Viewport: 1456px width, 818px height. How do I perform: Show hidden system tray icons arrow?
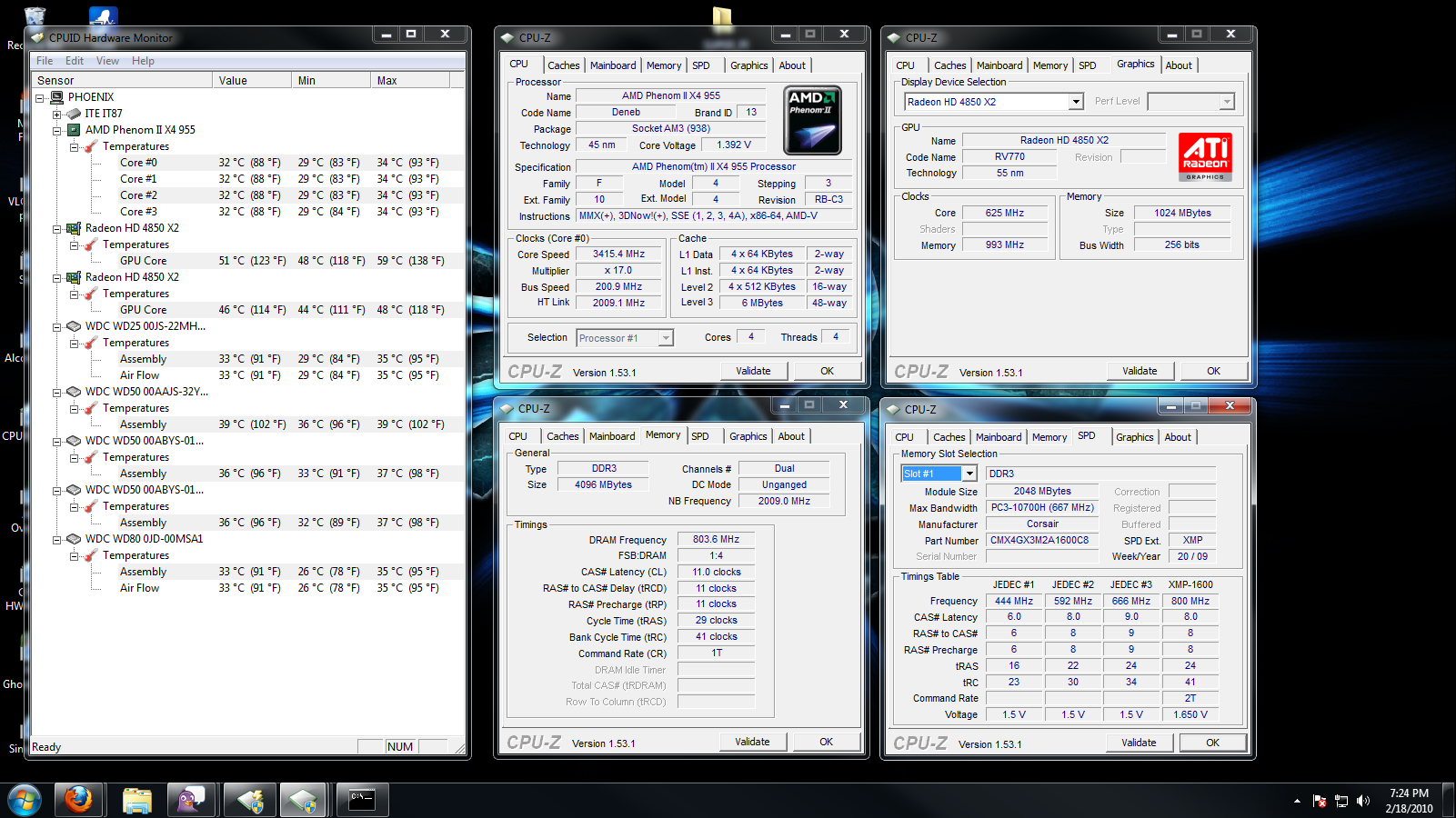tap(1297, 801)
